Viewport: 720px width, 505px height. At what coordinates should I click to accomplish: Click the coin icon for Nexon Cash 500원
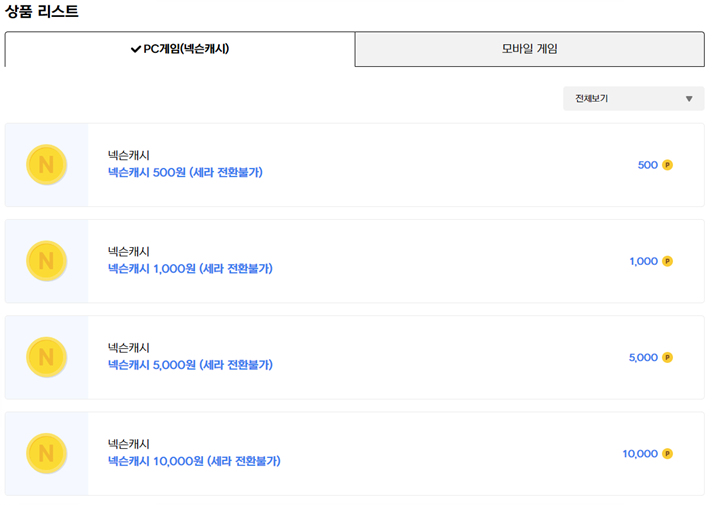[46, 165]
